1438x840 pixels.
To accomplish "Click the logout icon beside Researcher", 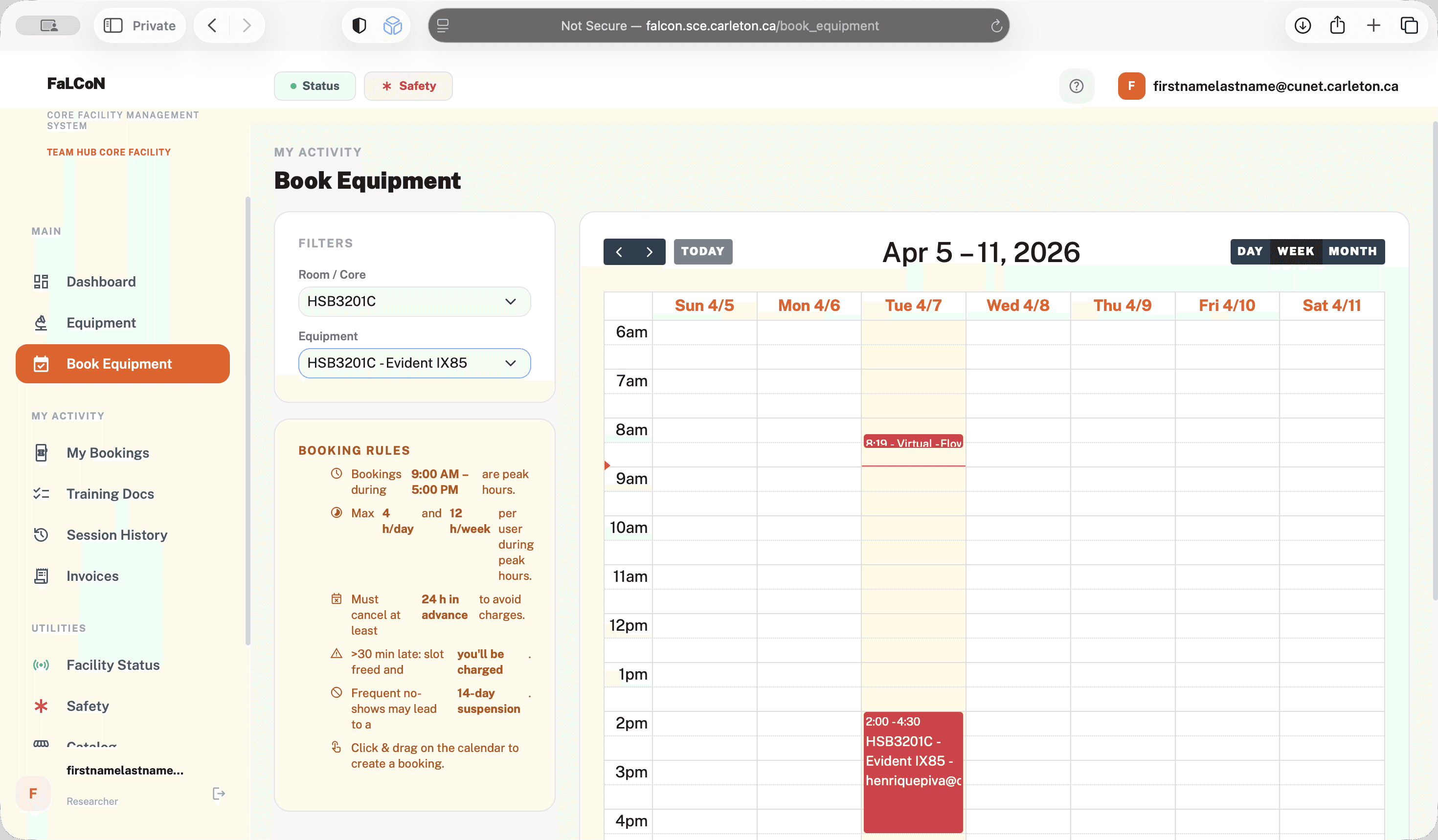I will point(219,793).
